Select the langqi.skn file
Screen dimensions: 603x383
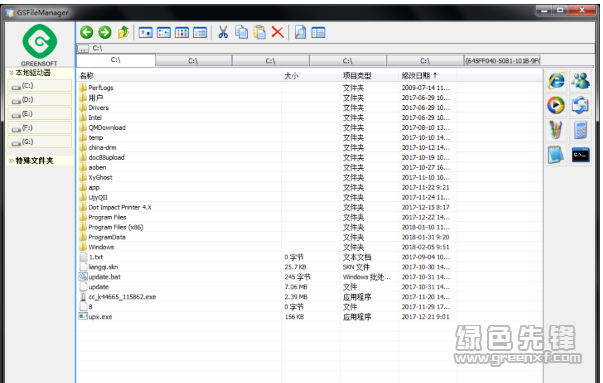103,267
